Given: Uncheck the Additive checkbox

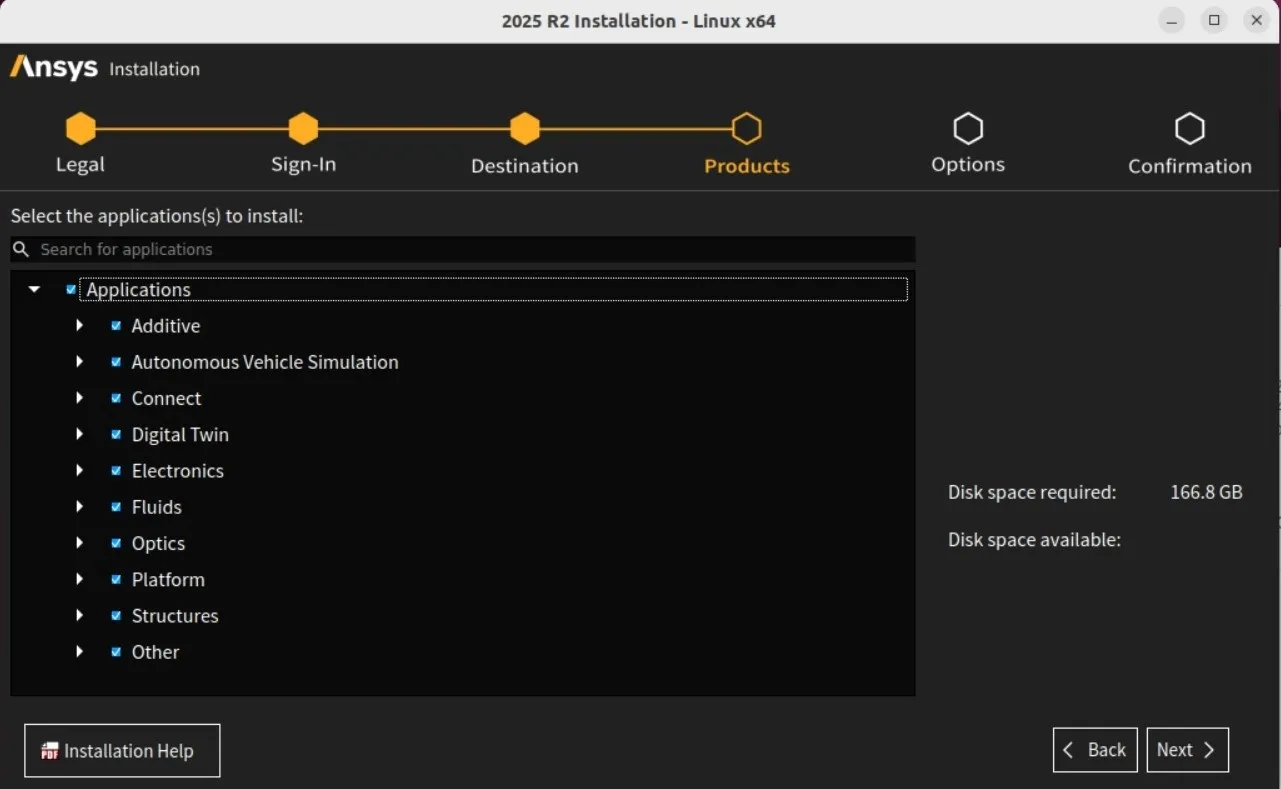Looking at the screenshot, I should pos(116,326).
